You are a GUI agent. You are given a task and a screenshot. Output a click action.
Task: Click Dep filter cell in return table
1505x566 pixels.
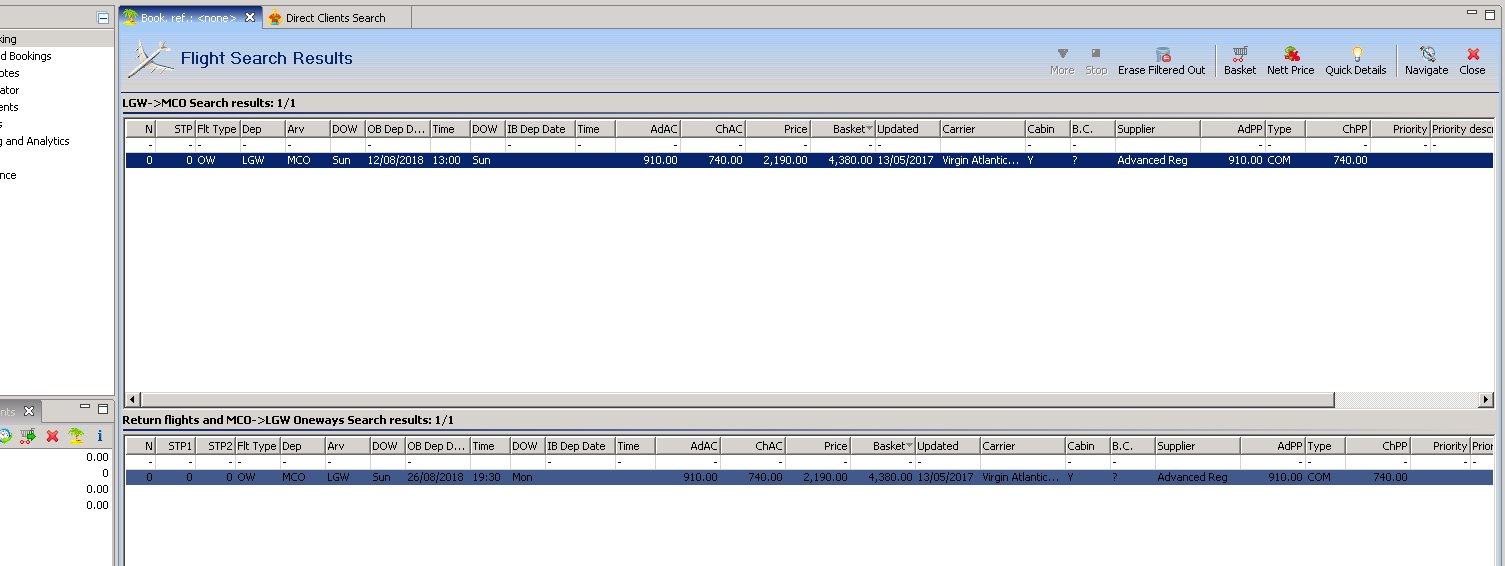302,462
